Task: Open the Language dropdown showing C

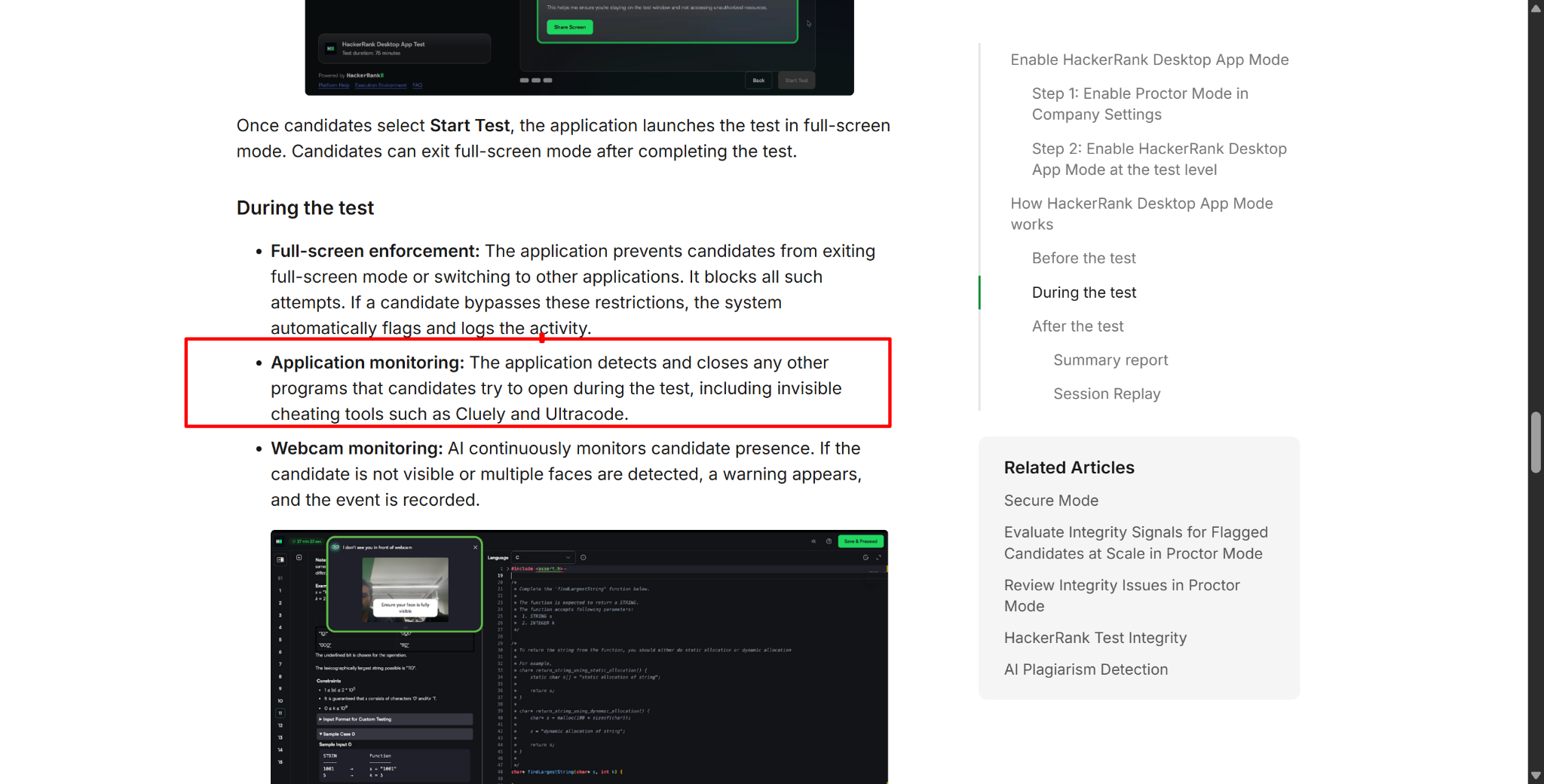Action: pyautogui.click(x=543, y=558)
